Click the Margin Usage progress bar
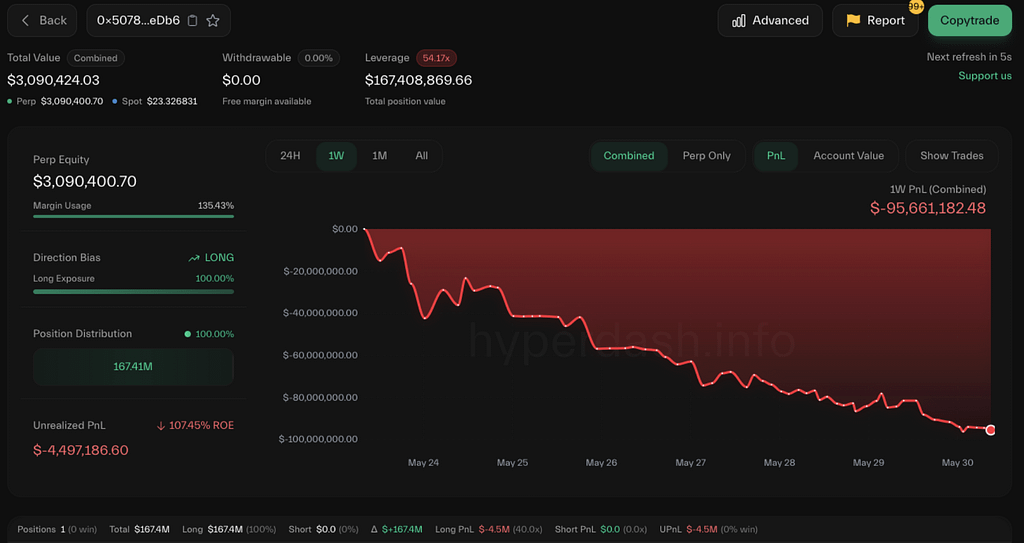Screen dimensions: 1024x543 pos(133,215)
